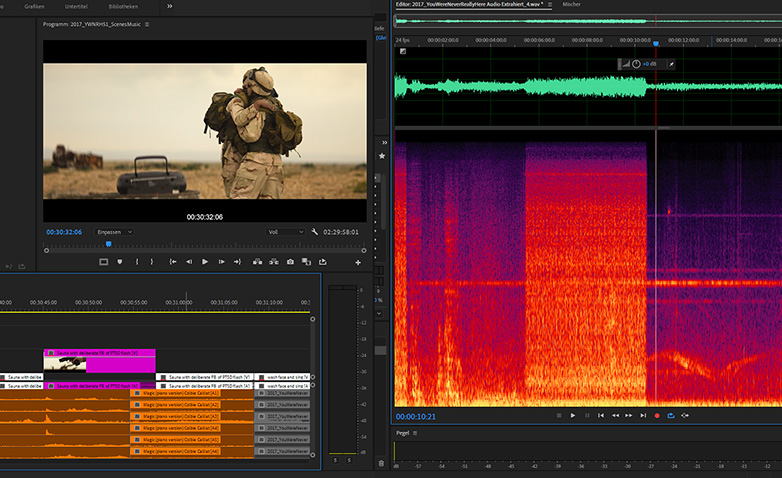782x478 pixels.
Task: Expand the side panel double chevron
Action: click(385, 143)
